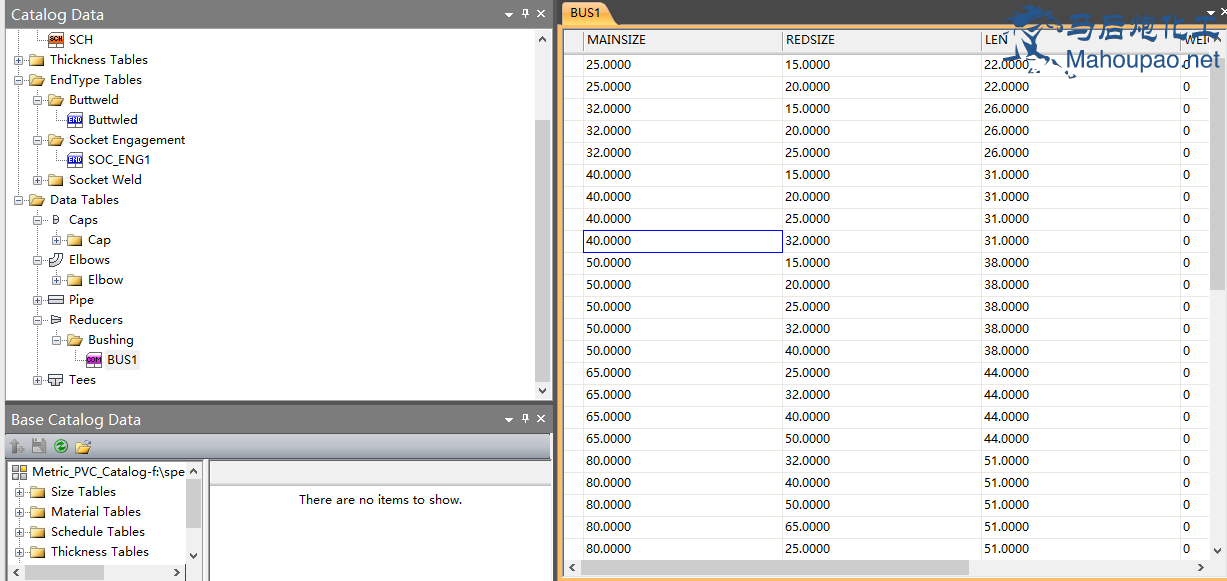Click the selected 40.0000 MAINSIZE cell
The width and height of the screenshot is (1227, 581).
tap(682, 241)
